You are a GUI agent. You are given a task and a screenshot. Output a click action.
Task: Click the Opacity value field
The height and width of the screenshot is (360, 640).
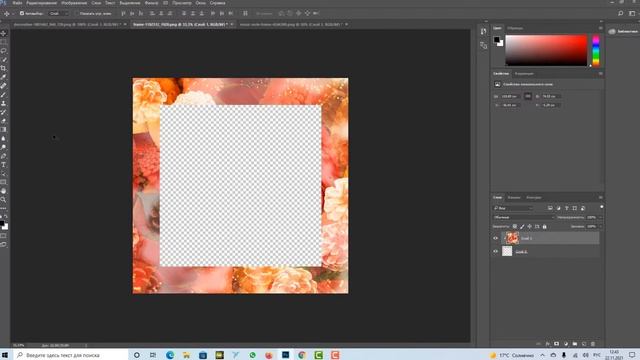pos(591,218)
